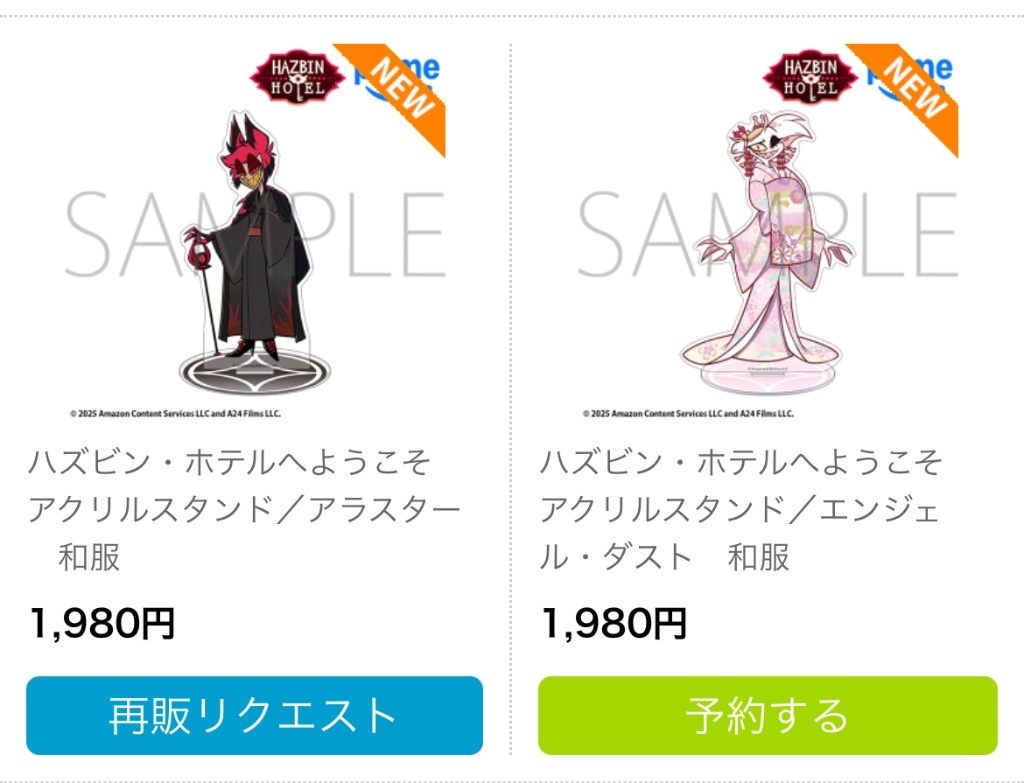The height and width of the screenshot is (783, 1024).
Task: Click the copyright text under Alastor image
Action: tap(175, 413)
